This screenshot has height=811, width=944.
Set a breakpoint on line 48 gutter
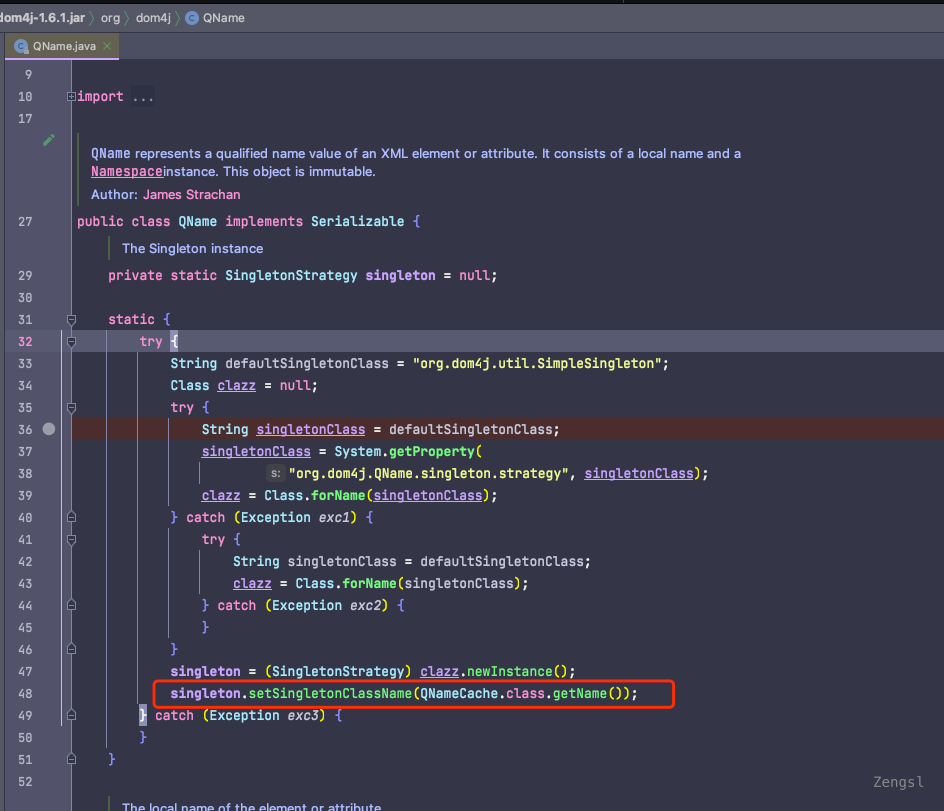coord(49,693)
